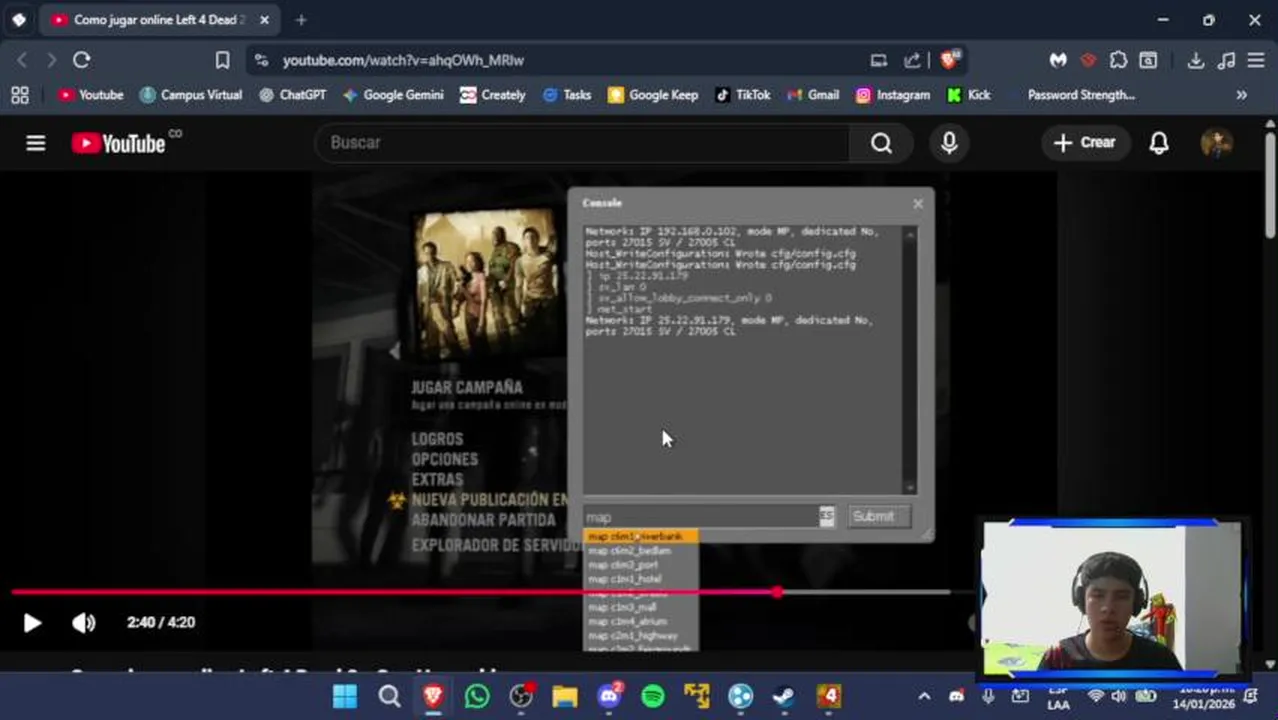Close the Console window with X

pos(918,204)
